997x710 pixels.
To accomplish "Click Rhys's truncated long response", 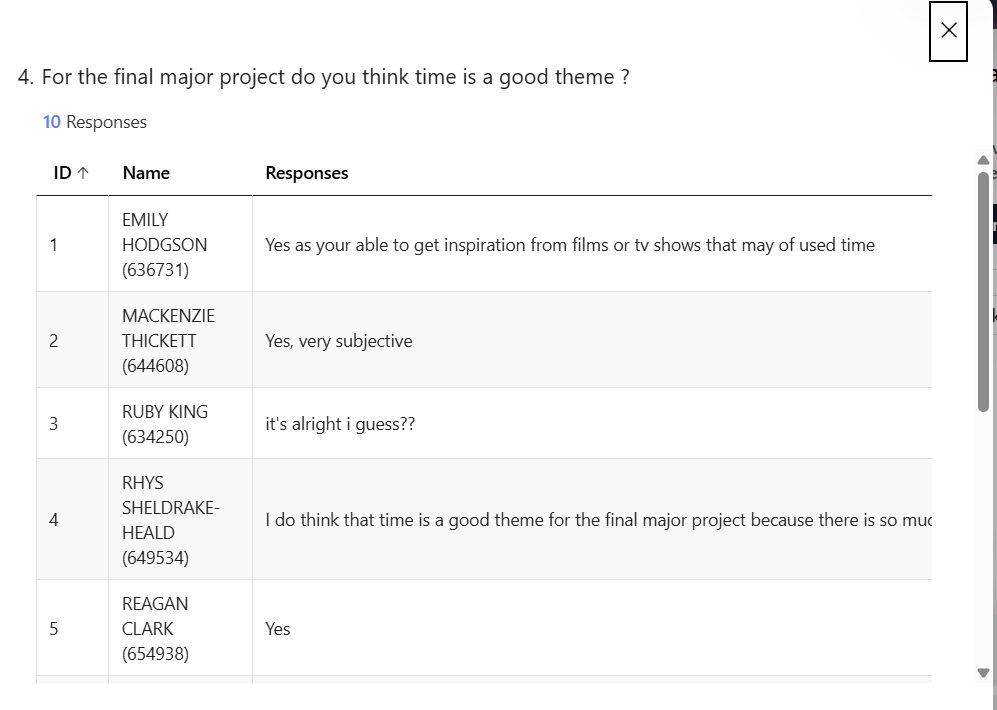I will (x=598, y=520).
